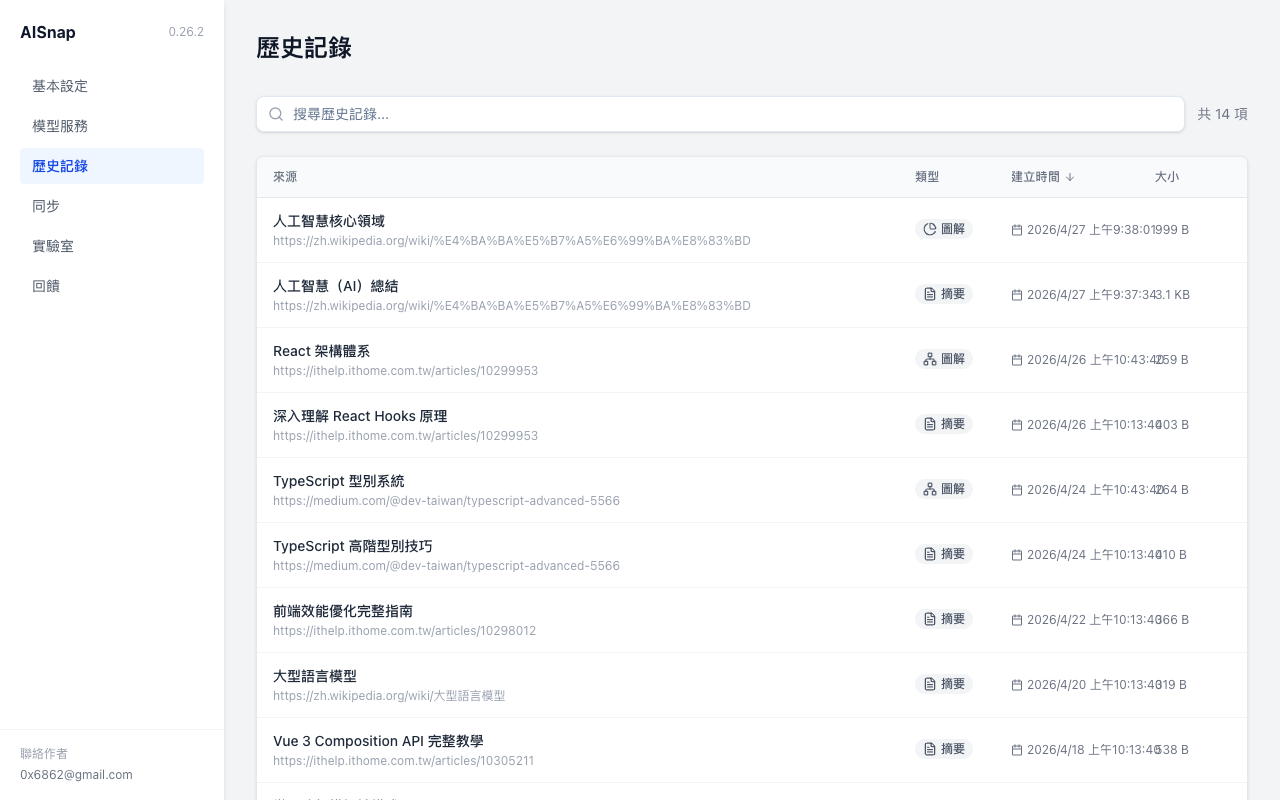Screen dimensions: 1280x800
Task: Click the medium URL under TypeScript 型別系統
Action: [x=446, y=501]
